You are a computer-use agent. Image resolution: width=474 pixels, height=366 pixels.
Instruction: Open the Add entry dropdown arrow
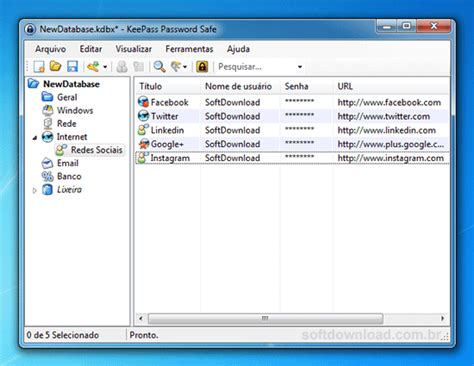click(105, 67)
